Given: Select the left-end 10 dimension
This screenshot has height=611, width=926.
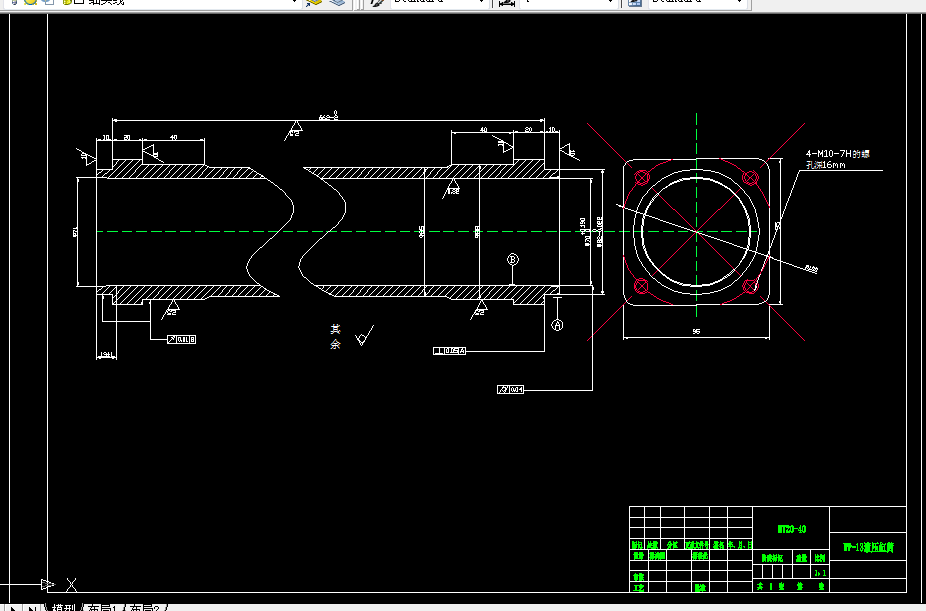Looking at the screenshot, I should coord(106,138).
